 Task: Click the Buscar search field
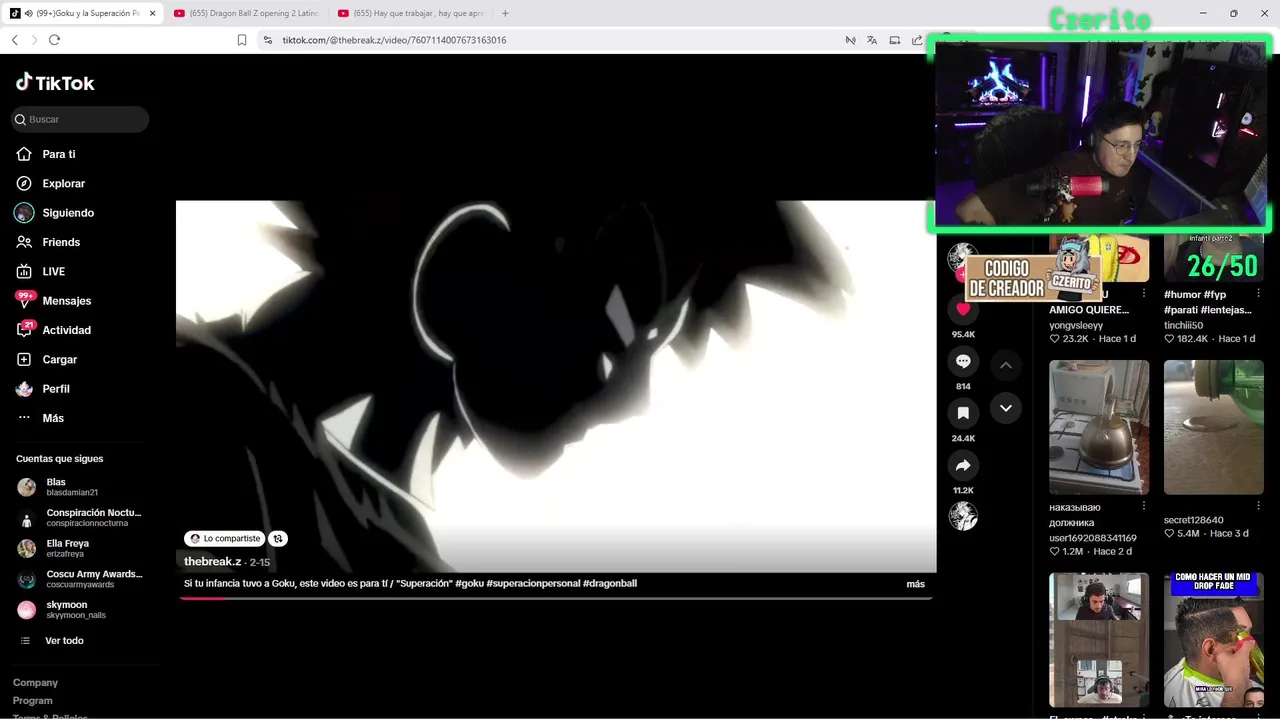pos(80,119)
